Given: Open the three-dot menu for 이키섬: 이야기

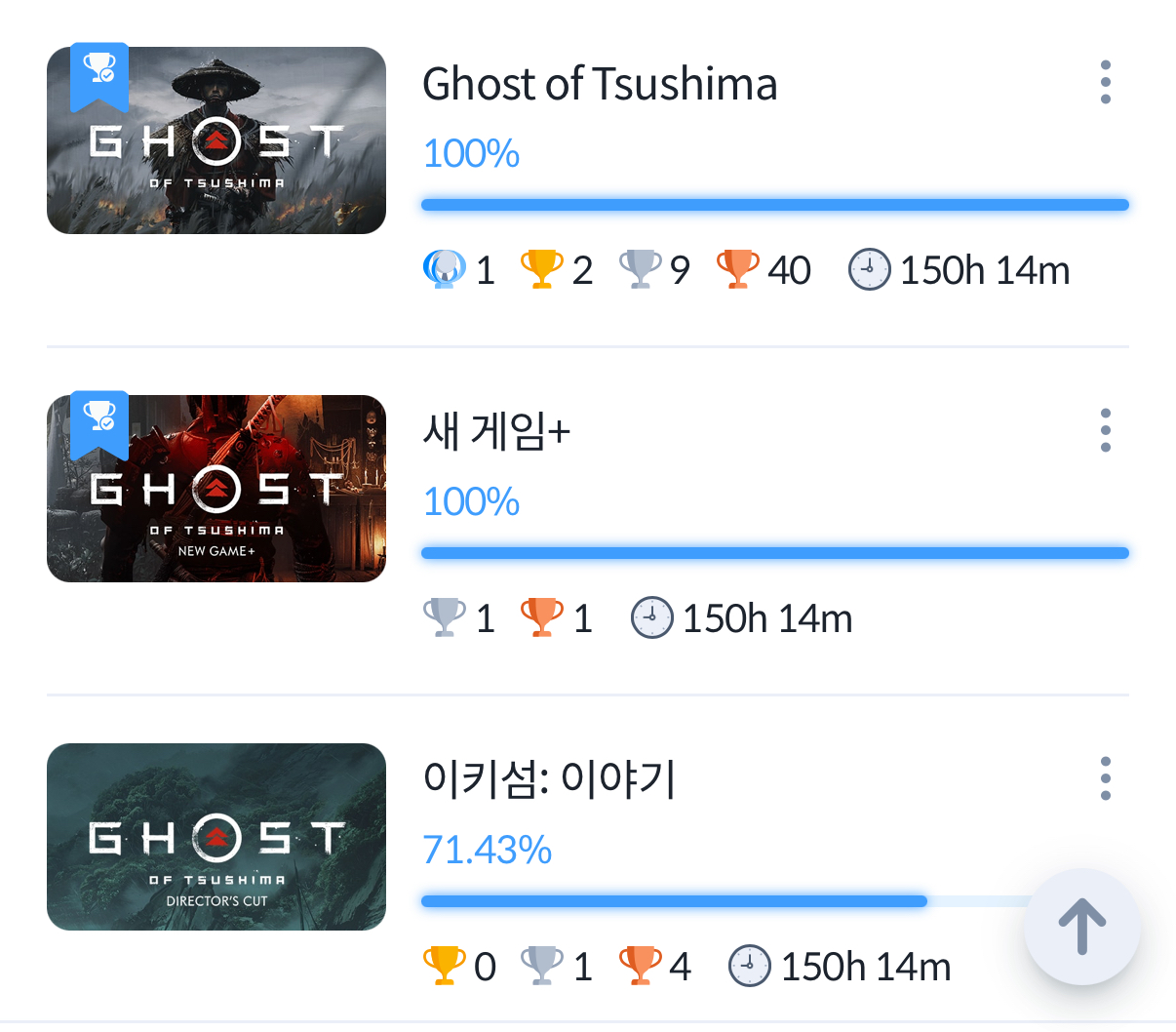Looking at the screenshot, I should [x=1105, y=778].
